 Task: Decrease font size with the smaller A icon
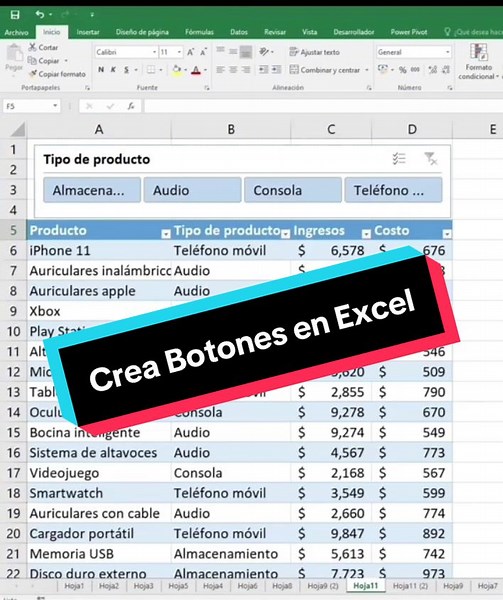coord(203,52)
